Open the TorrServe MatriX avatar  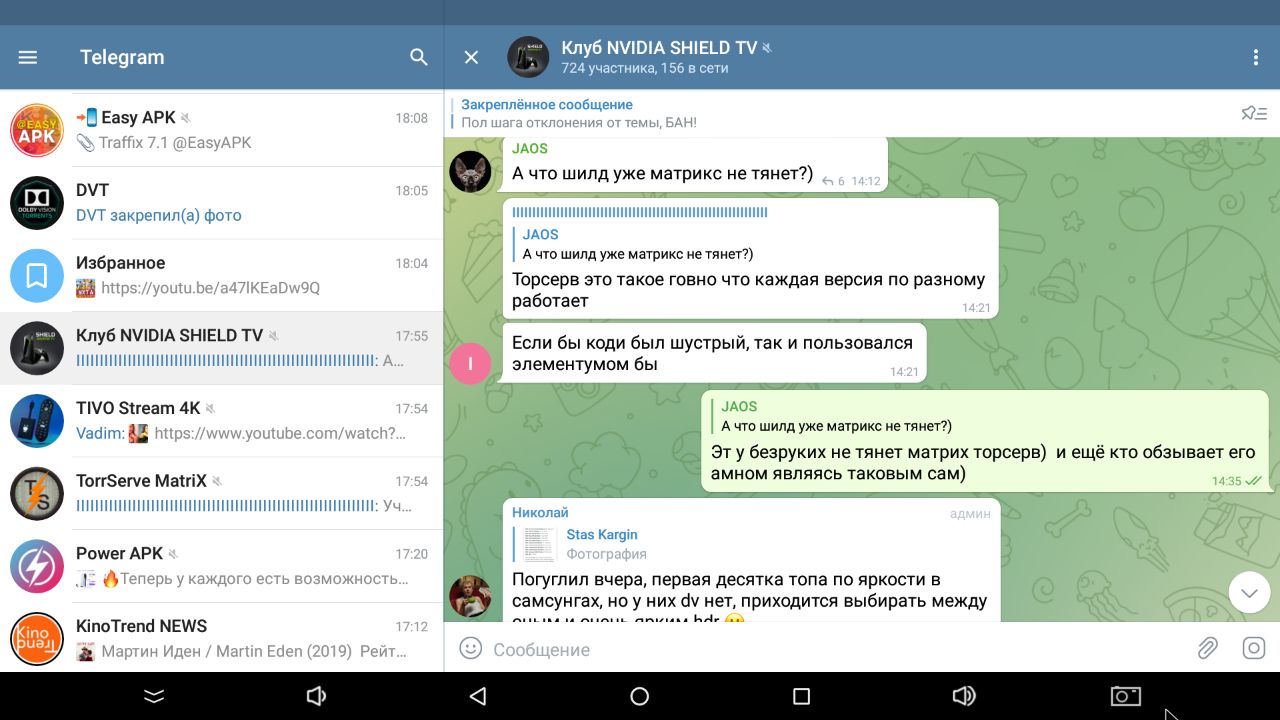point(37,494)
